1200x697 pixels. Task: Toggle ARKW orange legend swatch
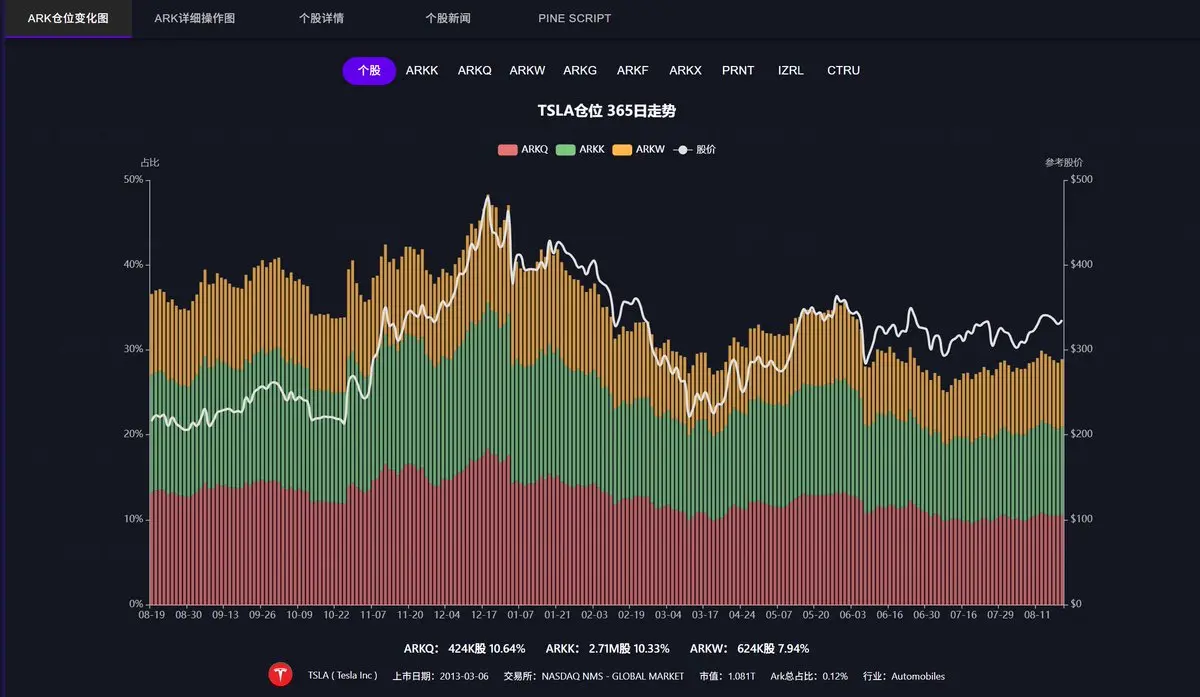click(622, 150)
